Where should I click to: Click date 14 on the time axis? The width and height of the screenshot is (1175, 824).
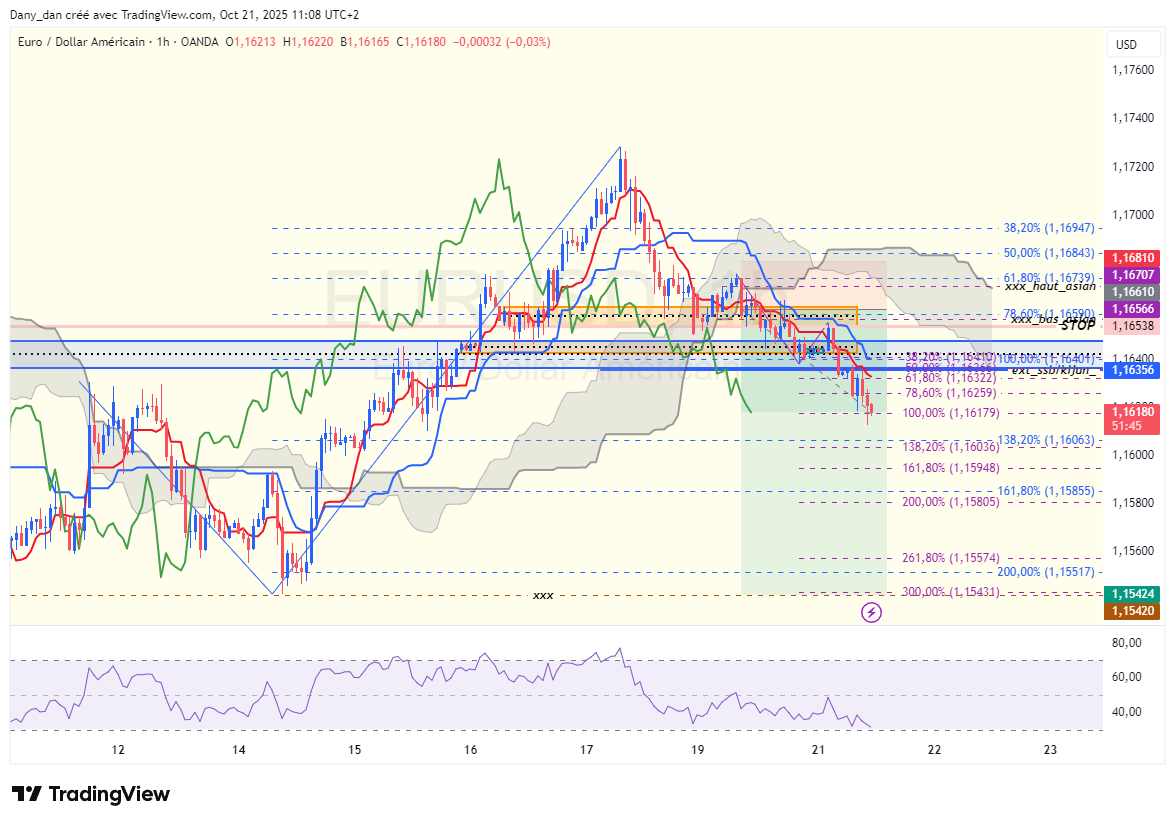tap(238, 750)
